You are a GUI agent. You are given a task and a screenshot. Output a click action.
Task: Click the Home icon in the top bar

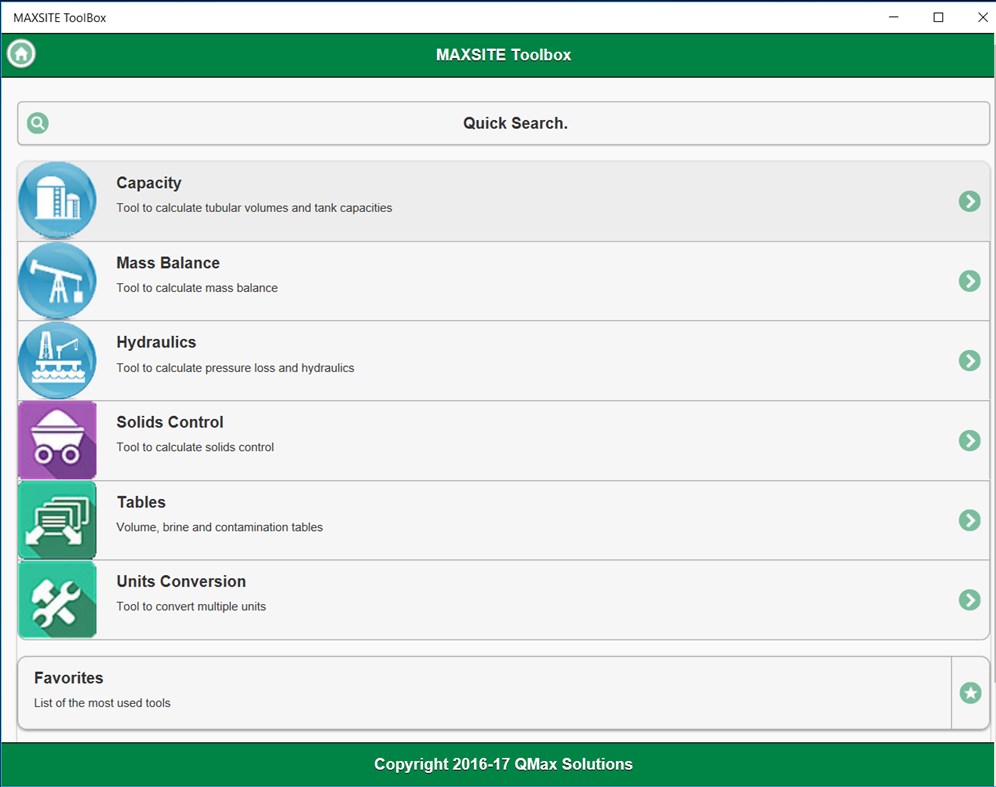(20, 53)
